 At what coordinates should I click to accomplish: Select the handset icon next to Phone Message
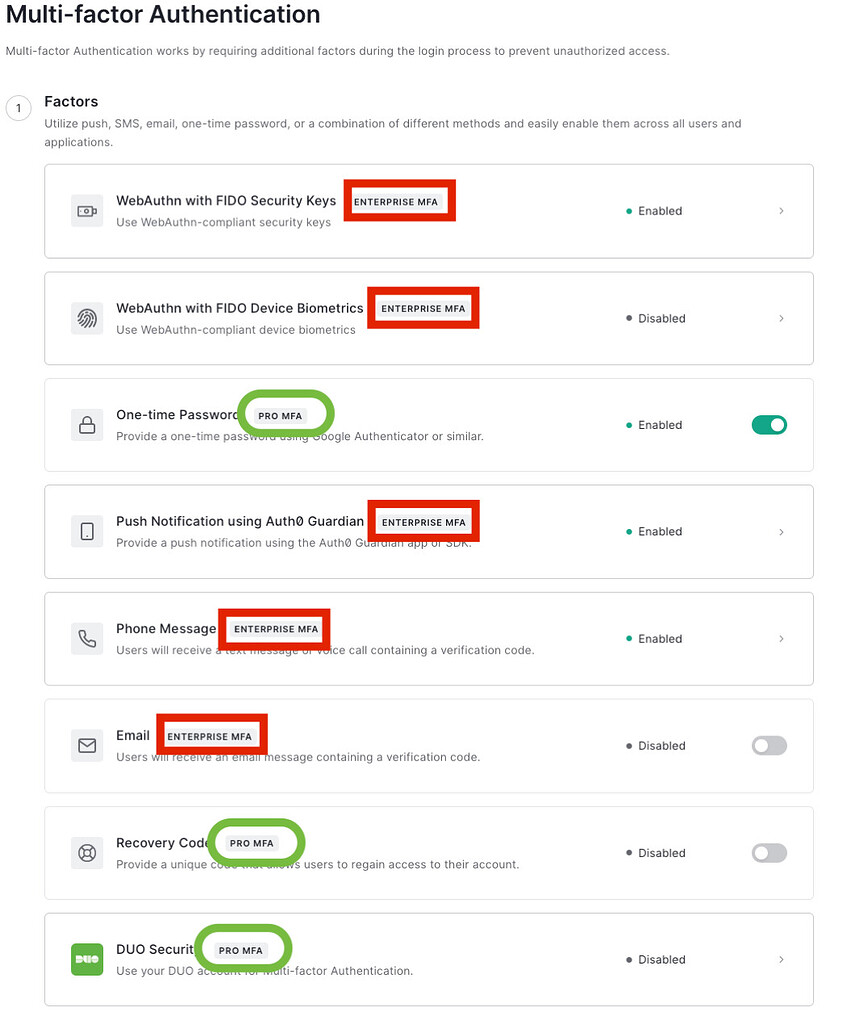(87, 638)
